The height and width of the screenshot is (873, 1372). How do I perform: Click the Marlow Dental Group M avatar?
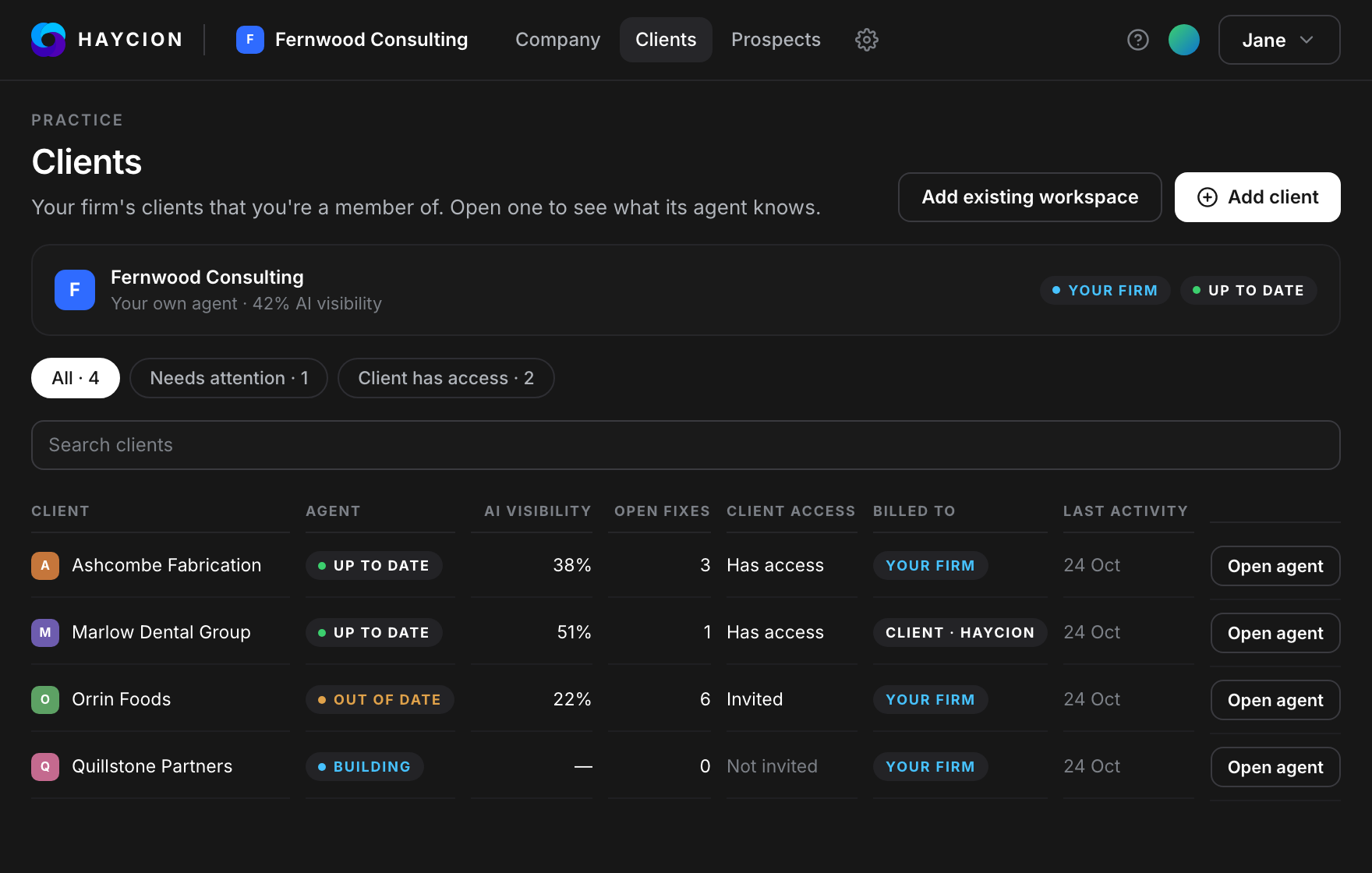coord(45,632)
